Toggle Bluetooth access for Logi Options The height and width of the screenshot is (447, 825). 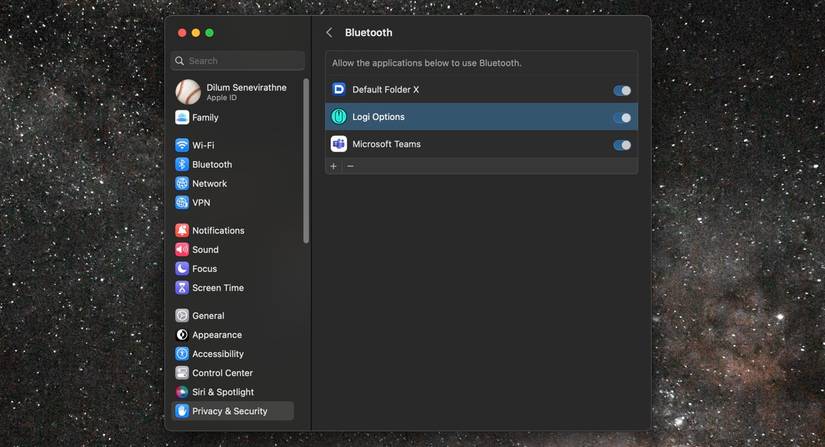coord(622,118)
